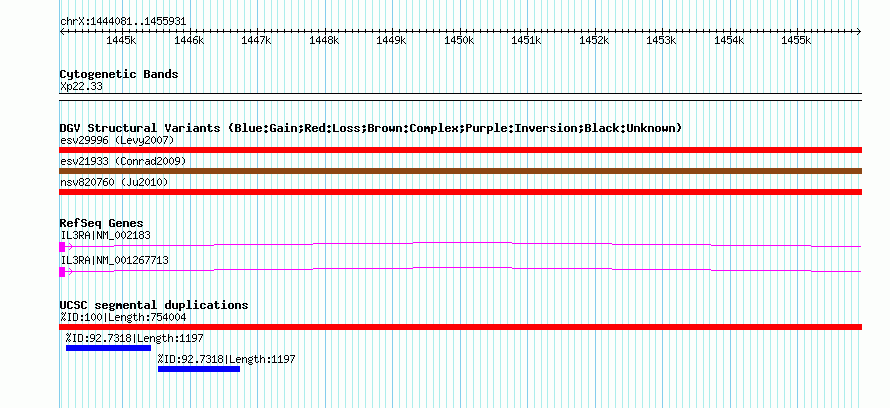Click the NM_002183 intron line

click(x=463, y=245)
